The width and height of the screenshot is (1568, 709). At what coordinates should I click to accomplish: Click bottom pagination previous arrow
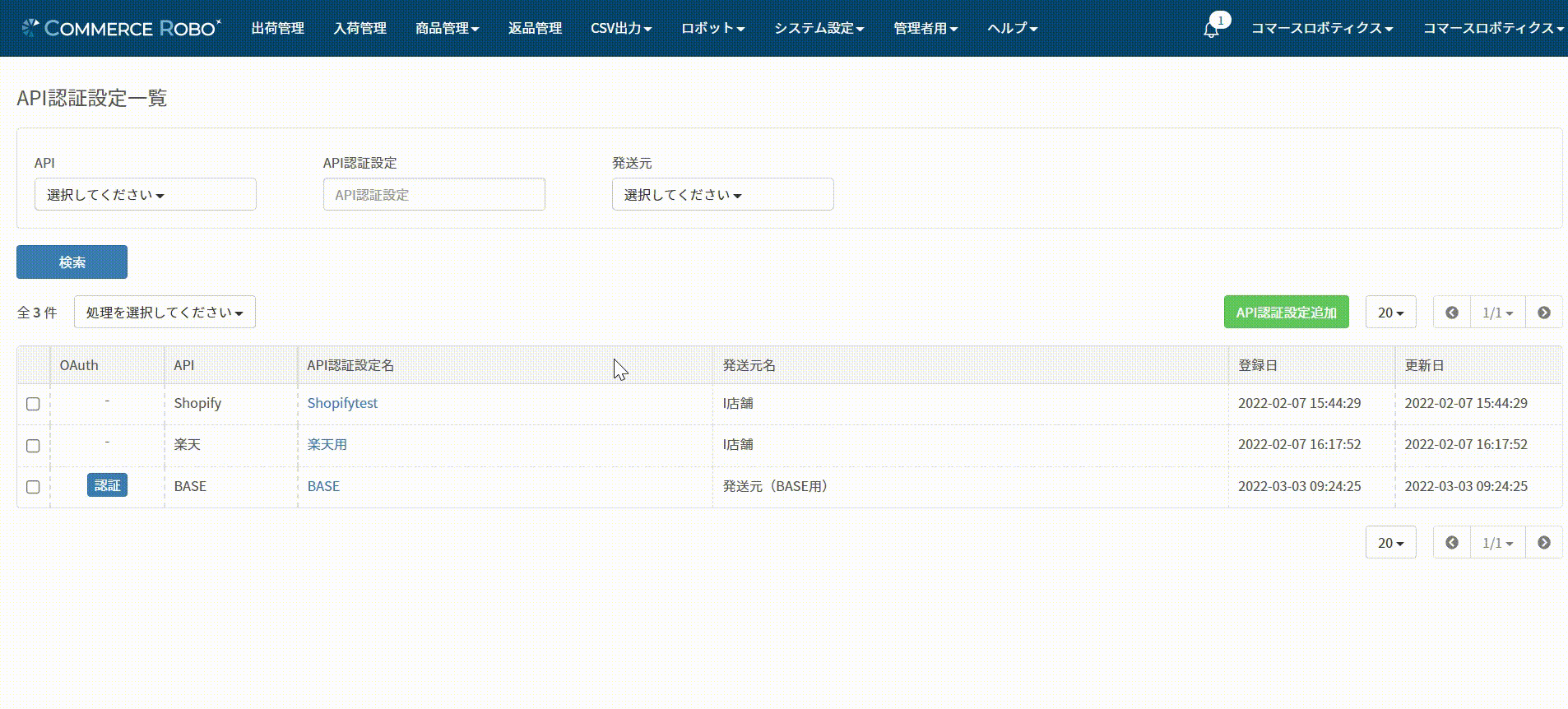click(x=1452, y=543)
